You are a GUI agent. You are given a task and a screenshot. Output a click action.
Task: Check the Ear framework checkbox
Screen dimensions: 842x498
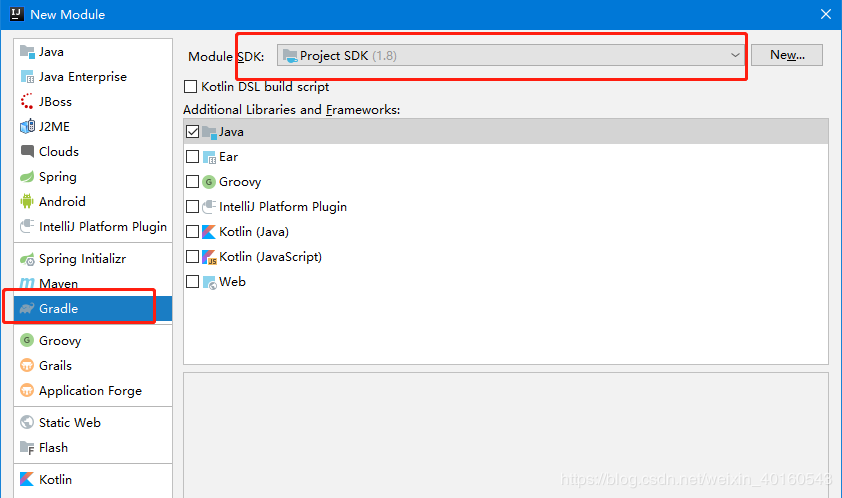192,156
